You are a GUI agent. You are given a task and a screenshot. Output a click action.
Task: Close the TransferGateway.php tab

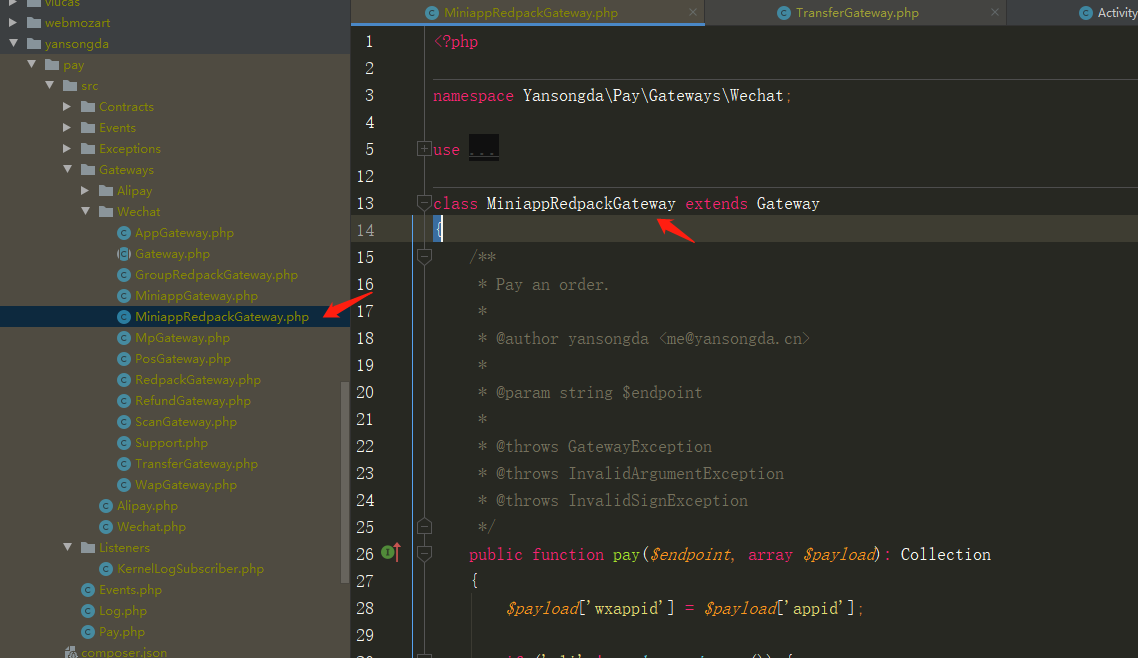click(995, 12)
